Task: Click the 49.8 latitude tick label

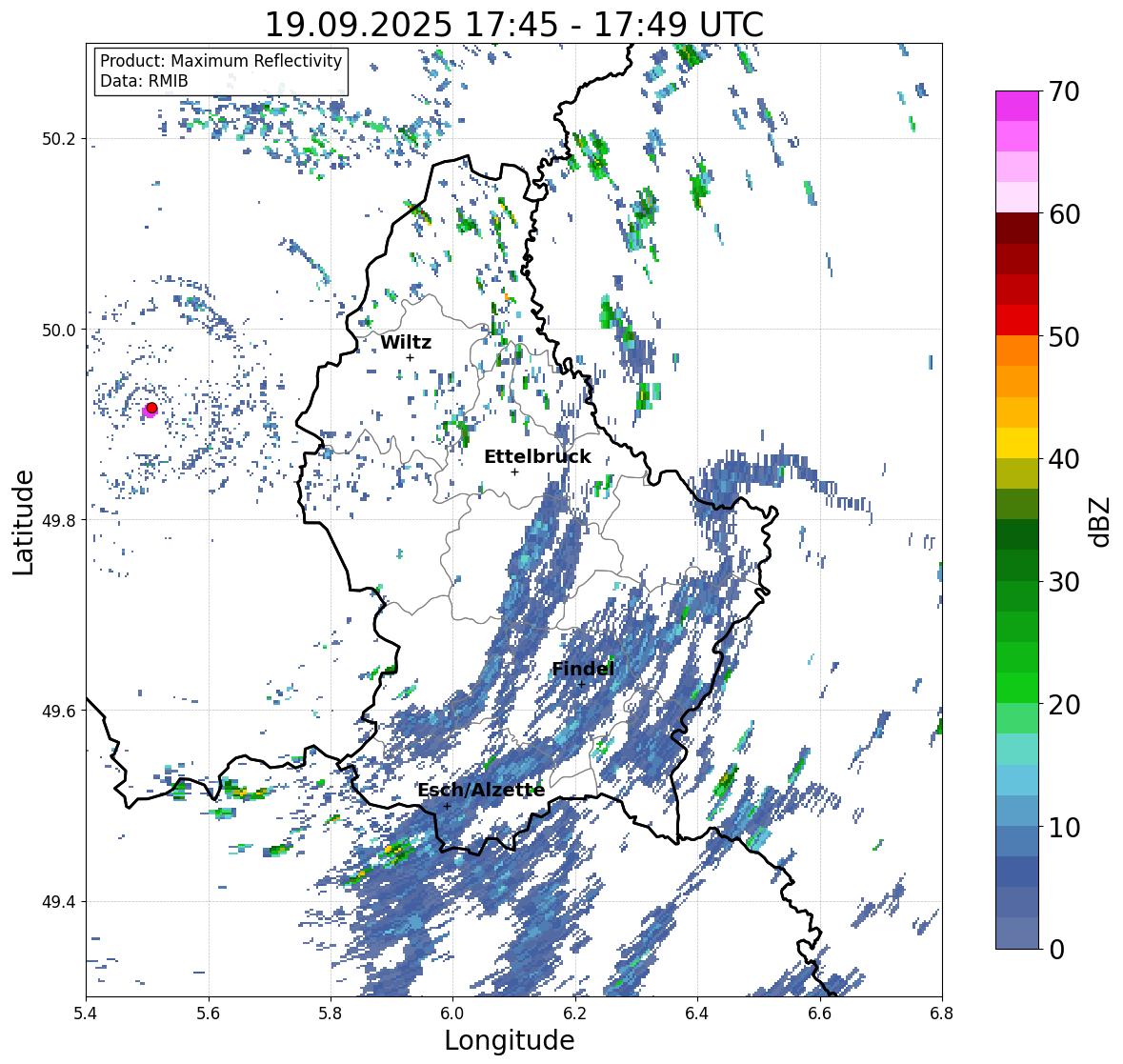Action: [x=59, y=520]
